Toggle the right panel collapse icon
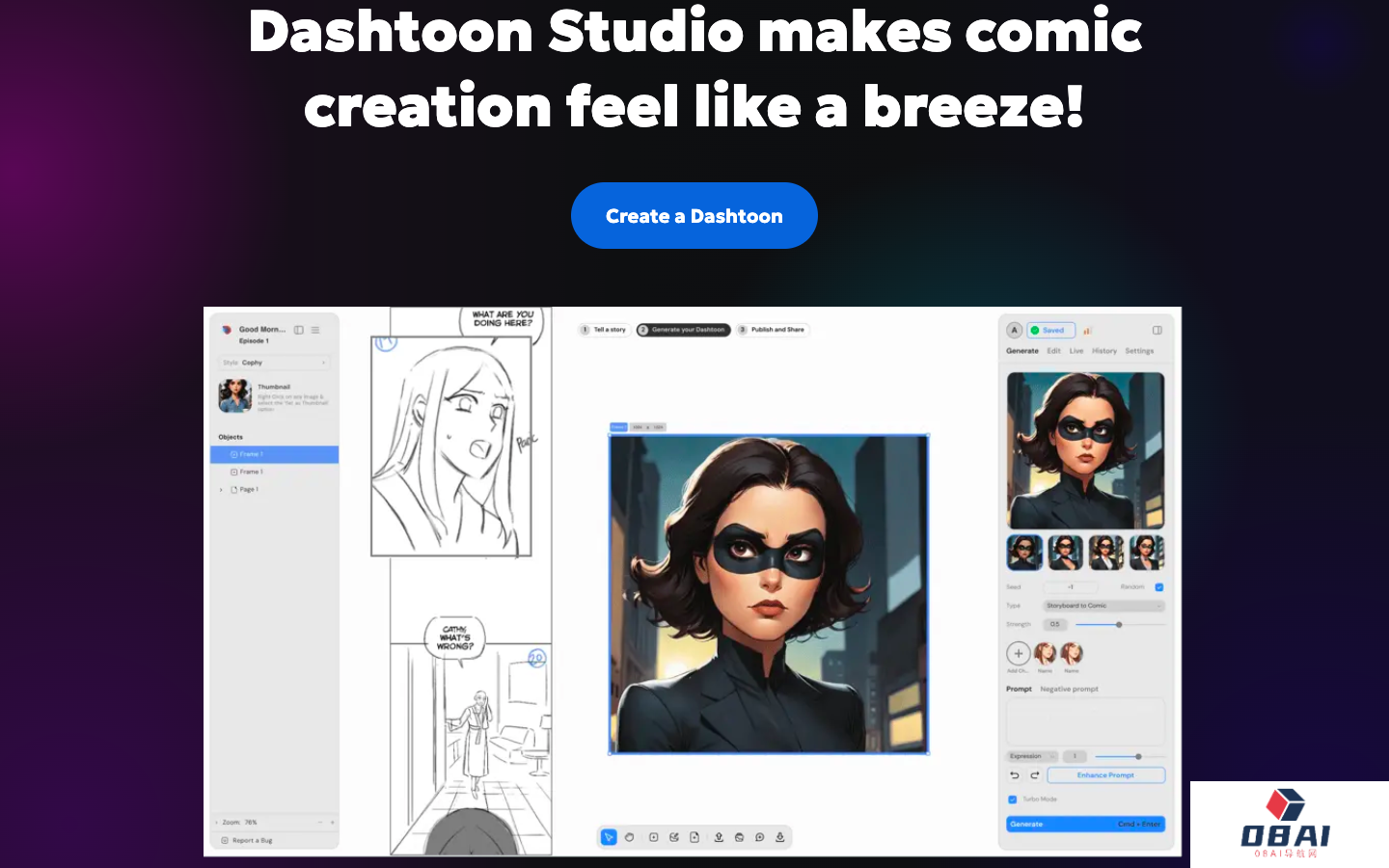1389x868 pixels. 1157,330
